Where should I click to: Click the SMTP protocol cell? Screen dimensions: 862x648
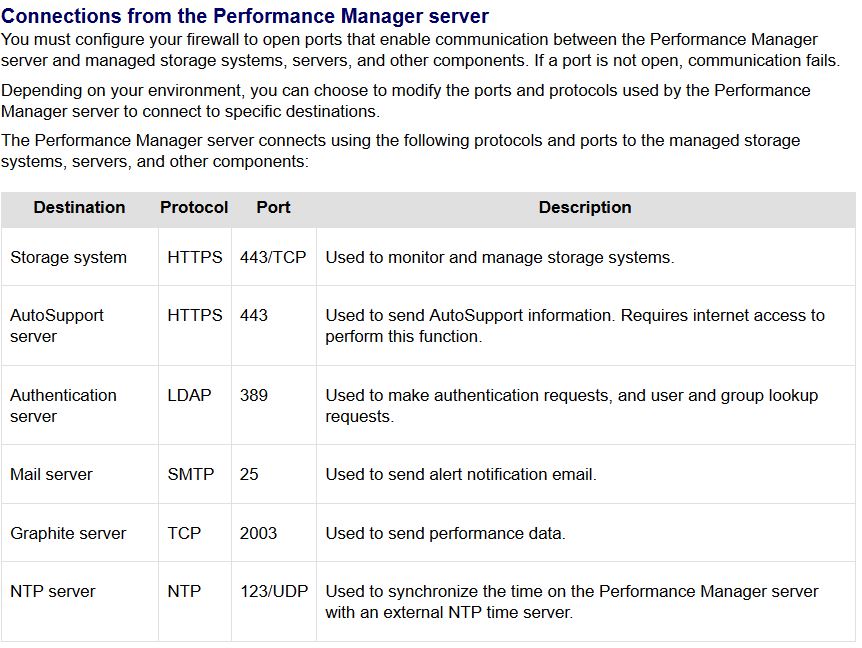191,475
